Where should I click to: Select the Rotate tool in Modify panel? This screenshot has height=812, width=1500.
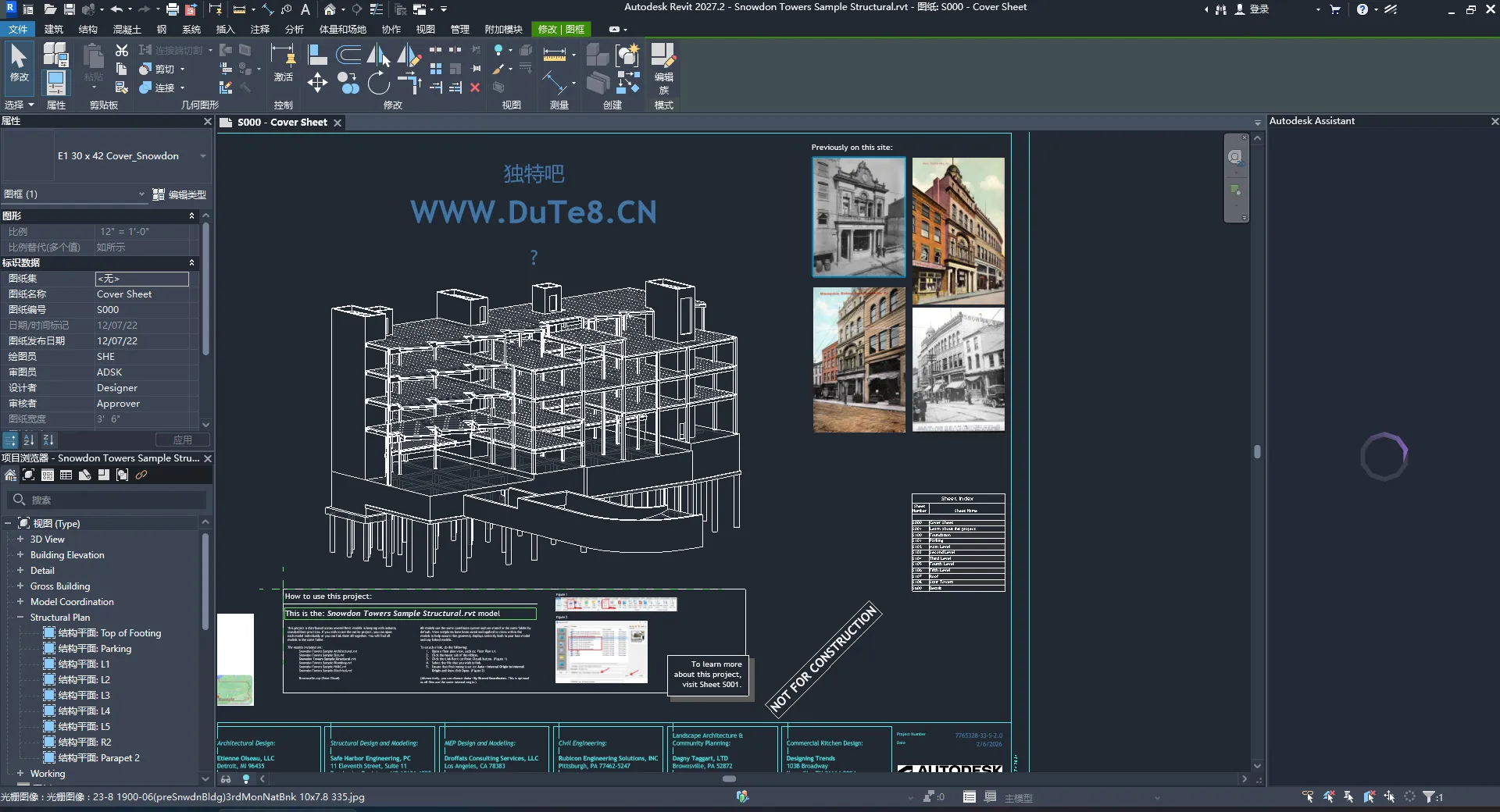(x=379, y=83)
